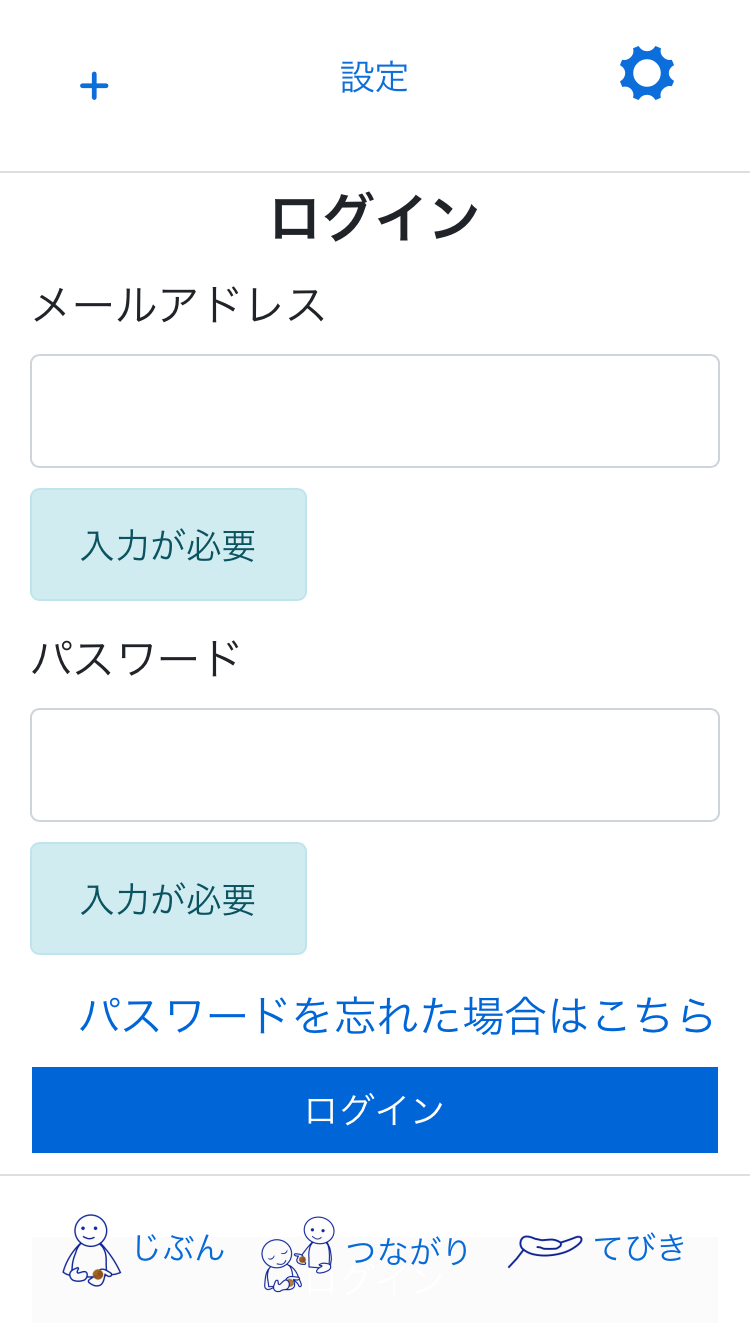The width and height of the screenshot is (750, 1334).
Task: Click the bold ログイン page heading
Action: [374, 217]
